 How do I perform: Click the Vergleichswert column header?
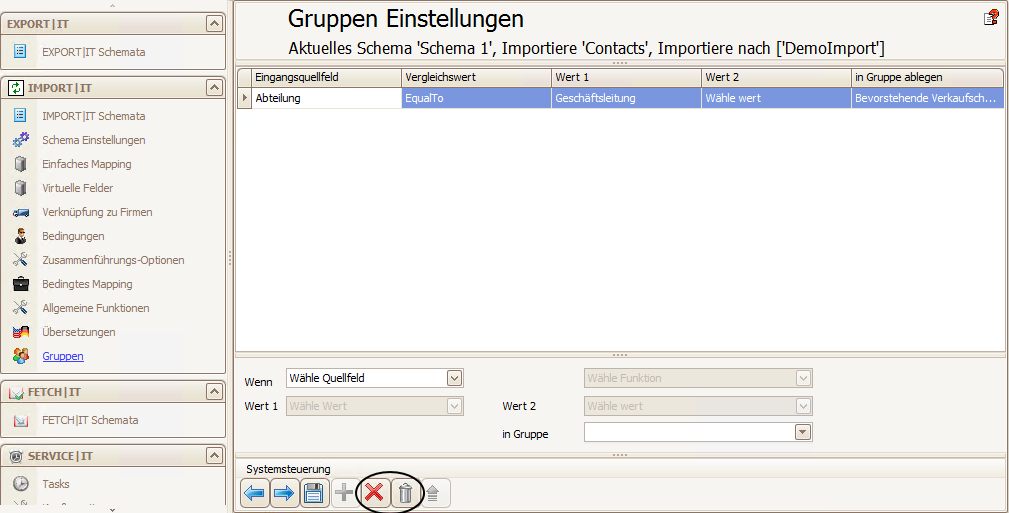tap(476, 77)
